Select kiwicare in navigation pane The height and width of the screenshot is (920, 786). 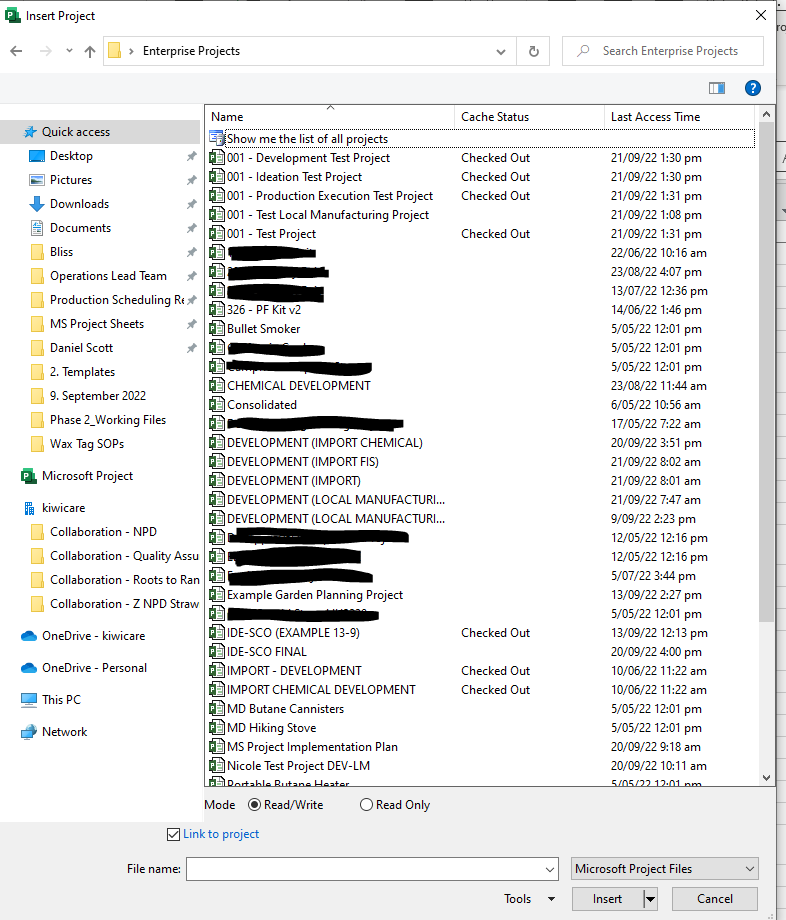63,508
